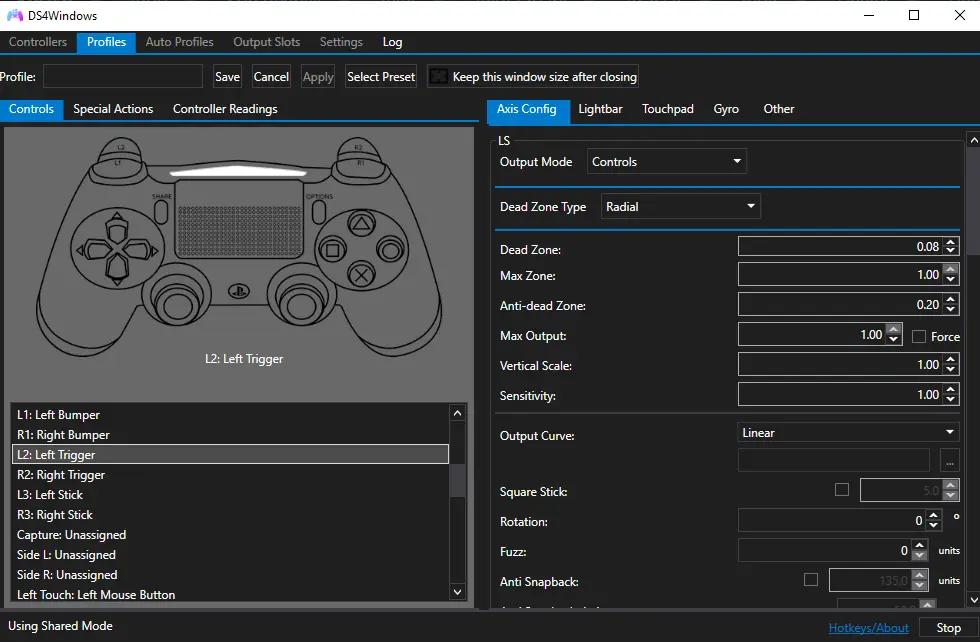Select Capture: Unassigned in list
The width and height of the screenshot is (980, 642).
click(230, 534)
